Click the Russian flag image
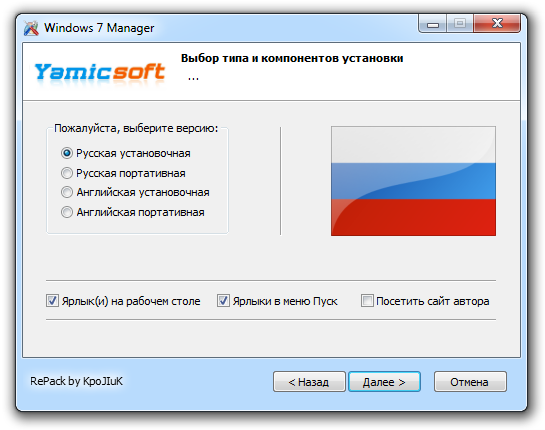 coord(413,181)
